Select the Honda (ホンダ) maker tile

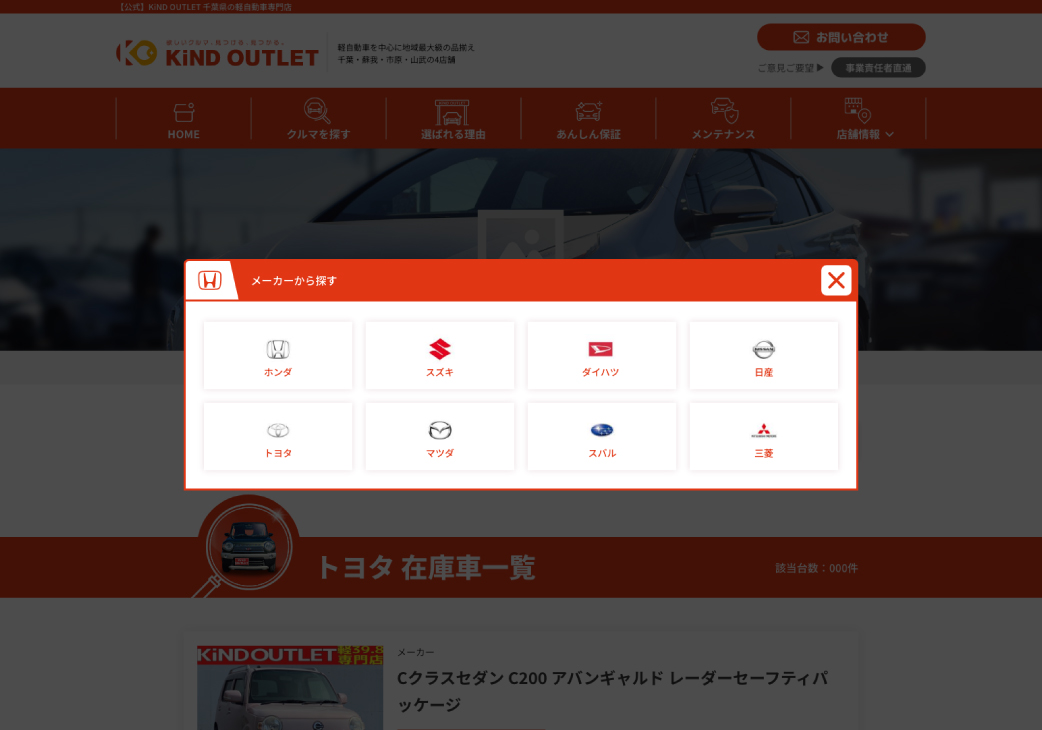[278, 355]
